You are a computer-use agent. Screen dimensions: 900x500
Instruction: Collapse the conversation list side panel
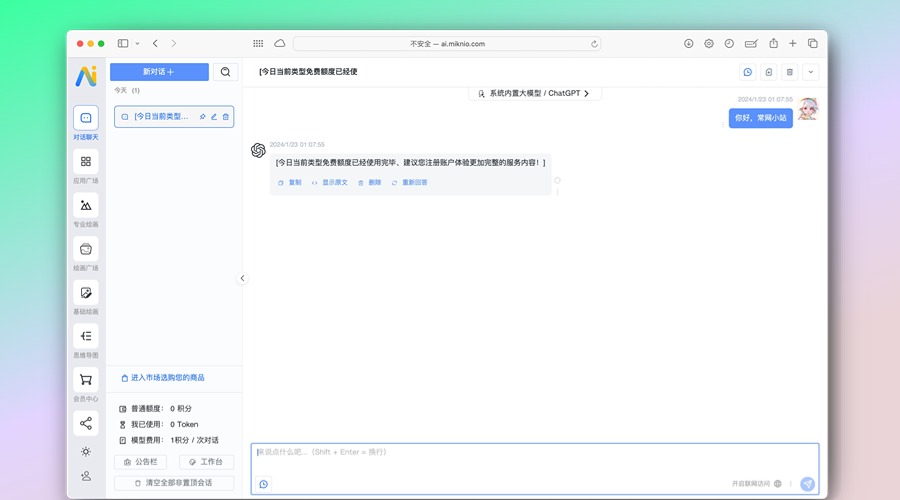click(x=242, y=278)
